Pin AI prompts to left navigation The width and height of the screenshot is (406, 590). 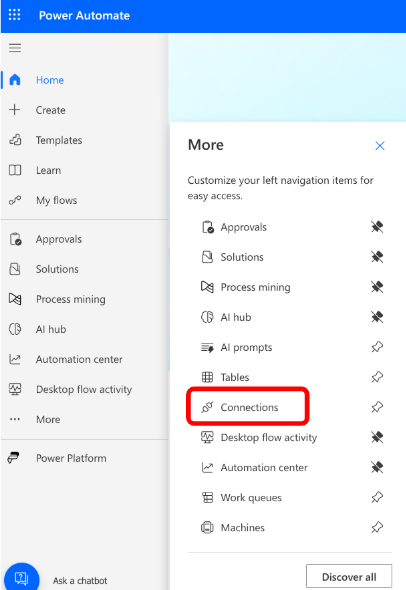(377, 347)
